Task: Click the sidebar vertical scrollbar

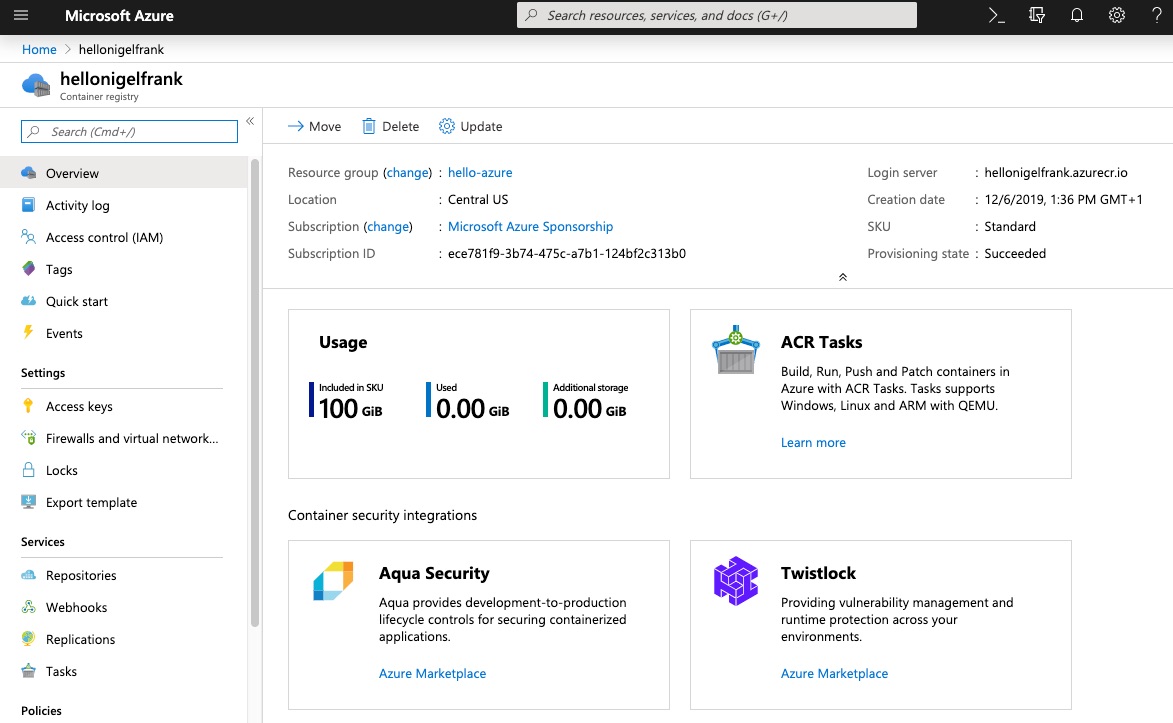Action: (x=254, y=393)
